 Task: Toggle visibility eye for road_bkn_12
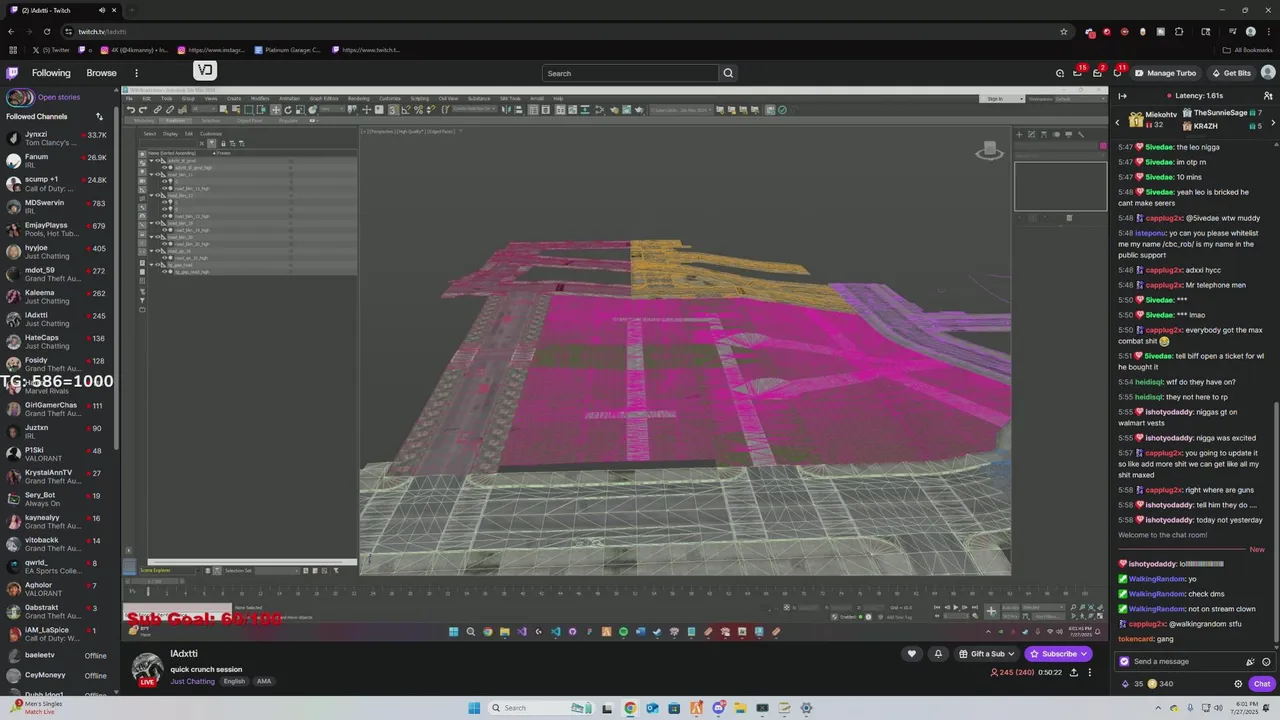(x=158, y=195)
